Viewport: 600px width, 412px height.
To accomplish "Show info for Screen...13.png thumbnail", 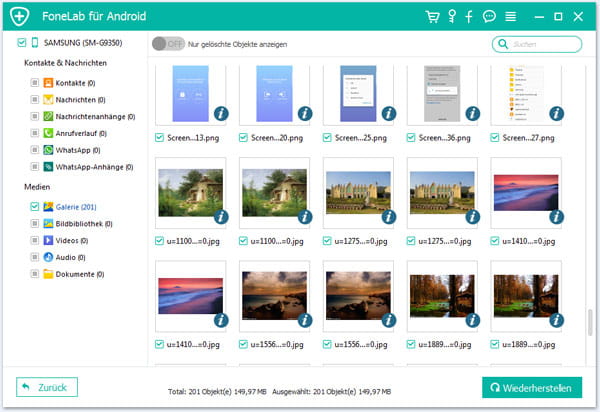I will tap(218, 113).
